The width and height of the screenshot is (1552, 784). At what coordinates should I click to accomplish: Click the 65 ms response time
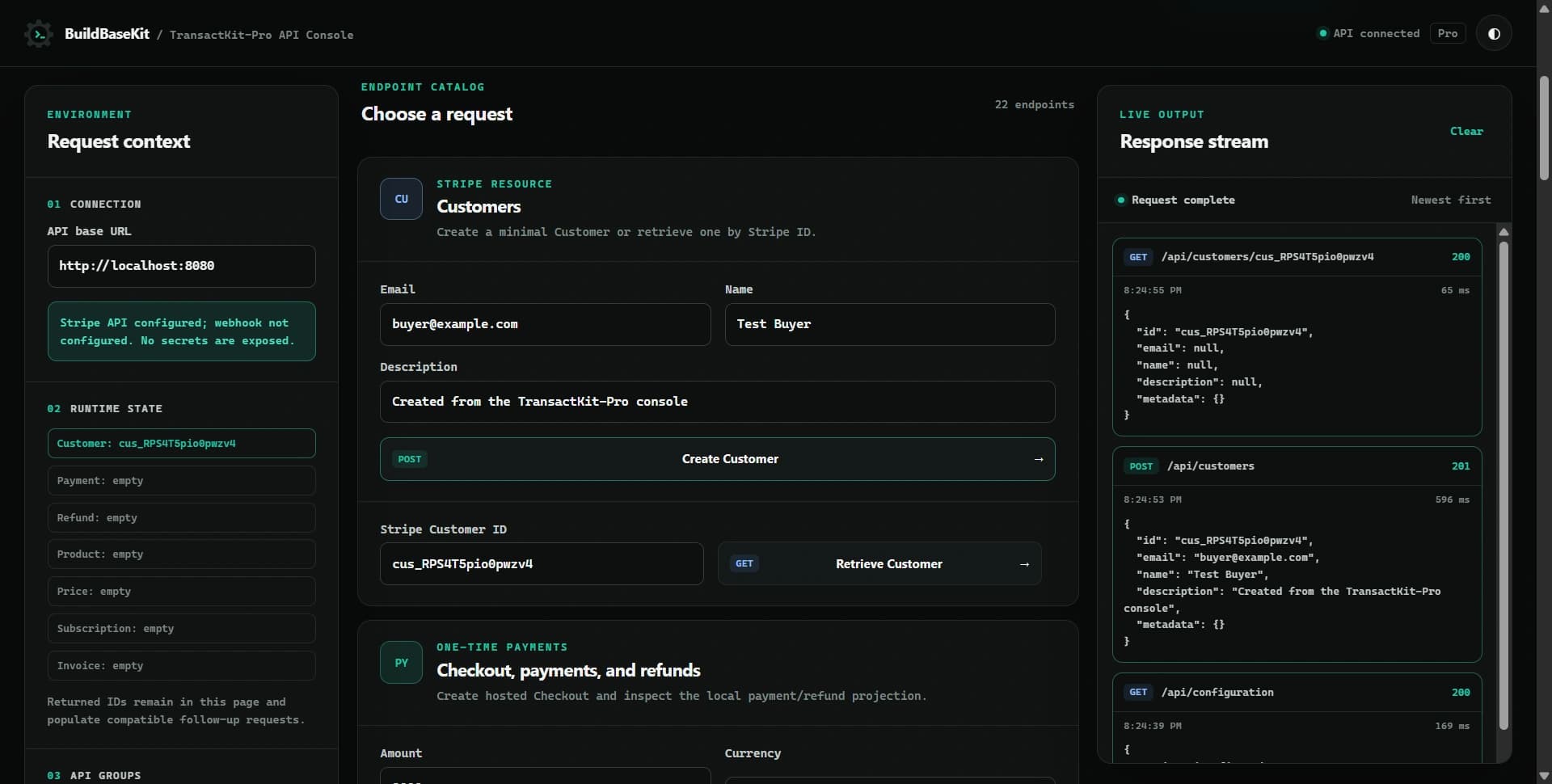point(1455,291)
